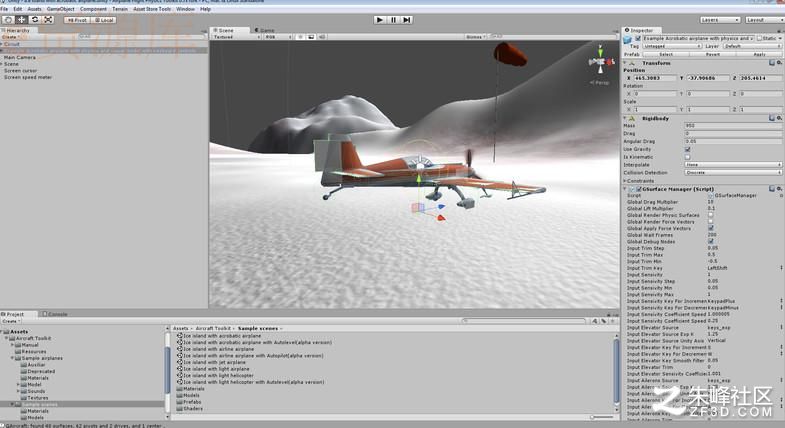Image resolution: width=785 pixels, height=428 pixels.
Task: Toggle the skybox overlay icon in Scene toolbar
Action: coord(311,37)
